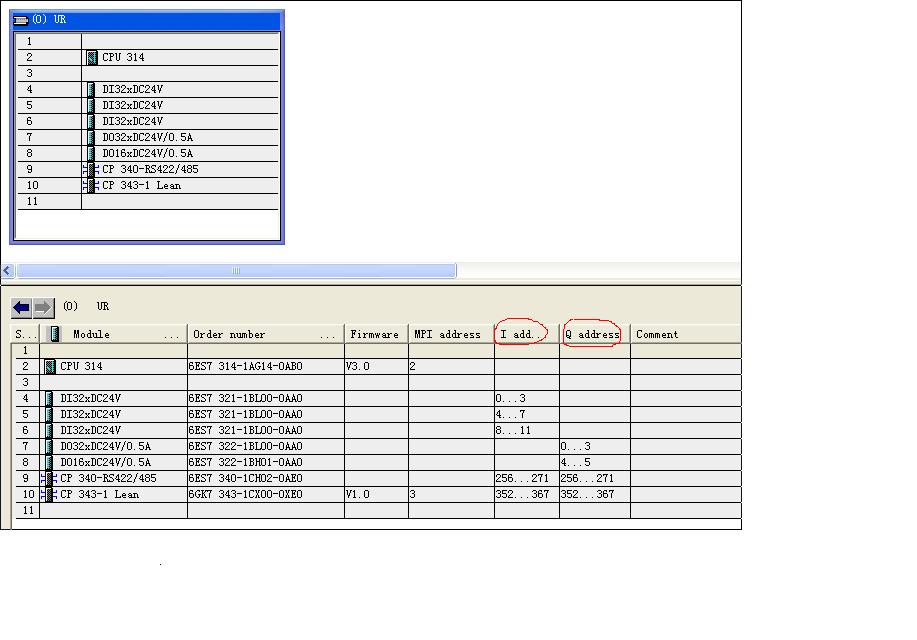This screenshot has height=640, width=917.
Task: Click order number 6ES7 322-1BL00-0AA0
Action: (x=246, y=446)
